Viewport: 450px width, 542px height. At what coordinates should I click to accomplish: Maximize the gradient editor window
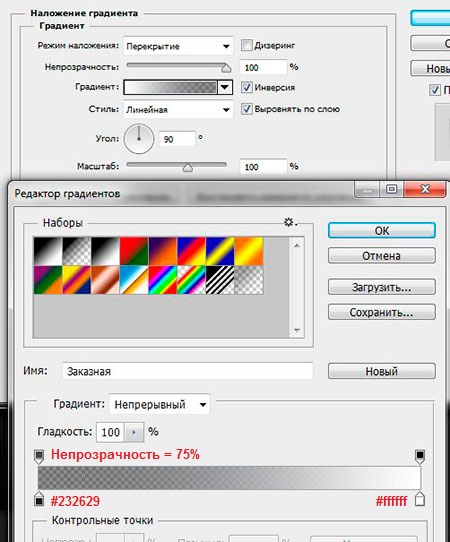click(391, 189)
